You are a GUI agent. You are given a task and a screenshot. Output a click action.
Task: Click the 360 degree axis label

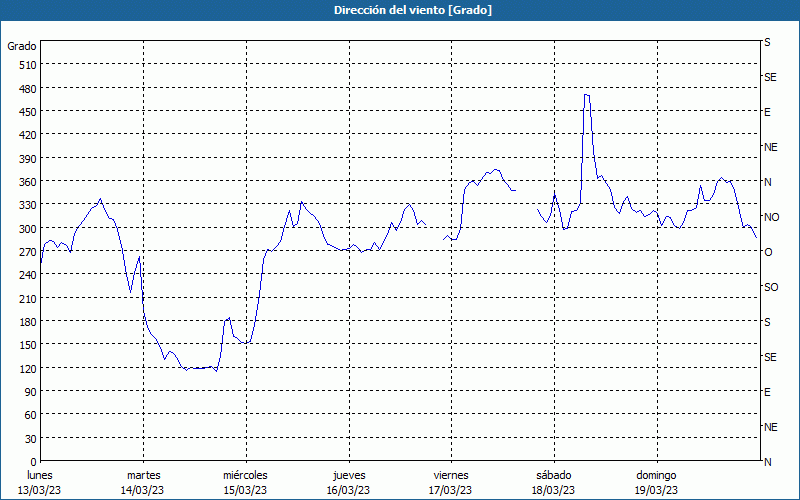(28, 182)
